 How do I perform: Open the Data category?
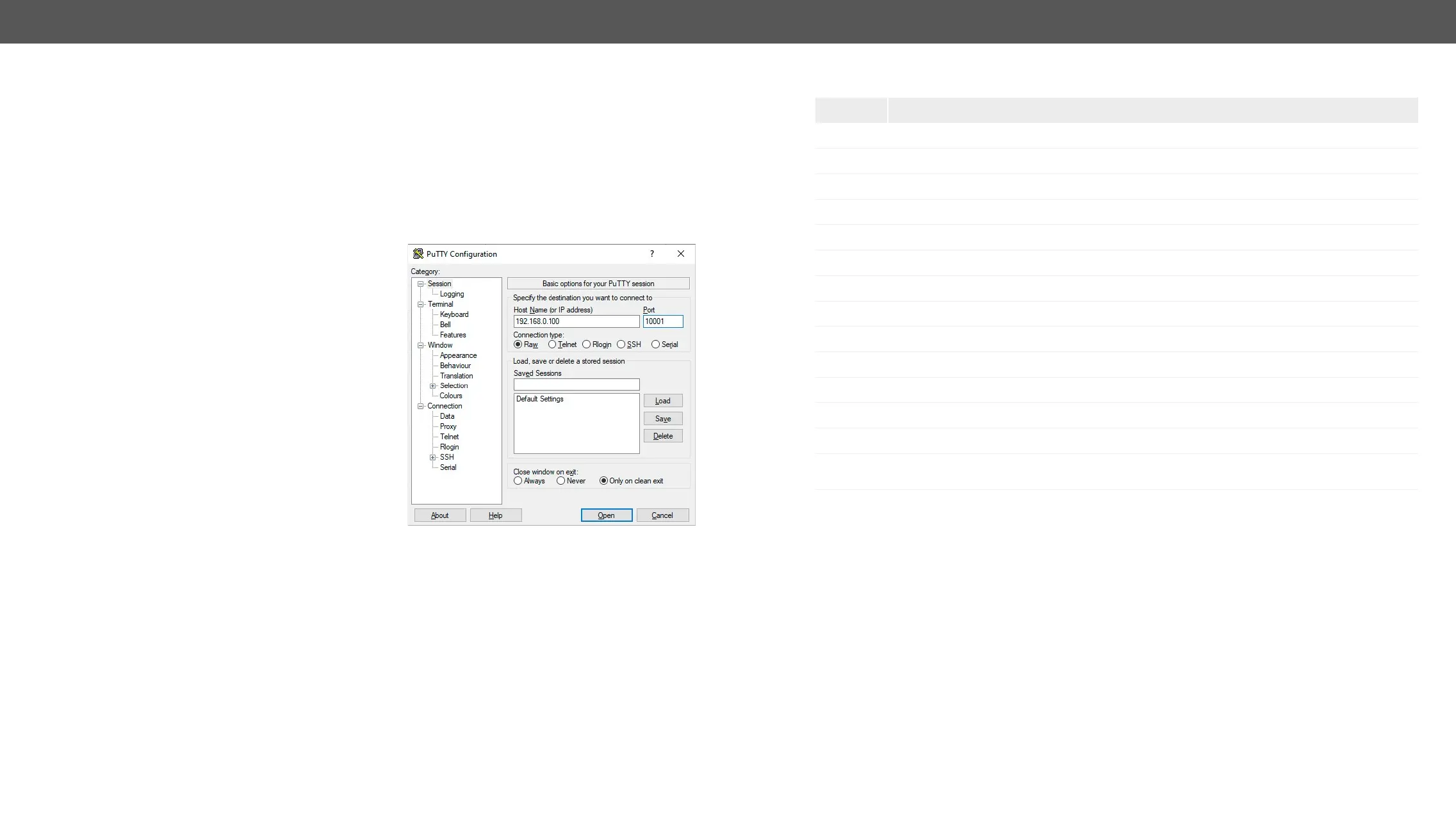point(447,416)
